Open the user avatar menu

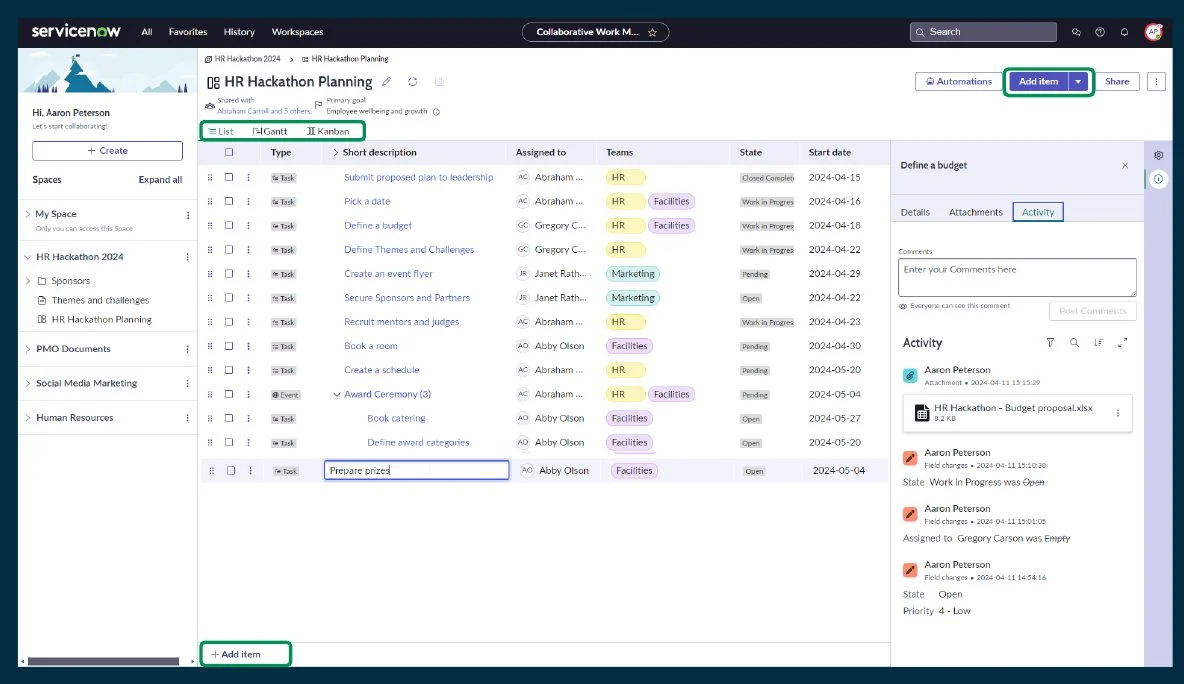pos(1153,32)
